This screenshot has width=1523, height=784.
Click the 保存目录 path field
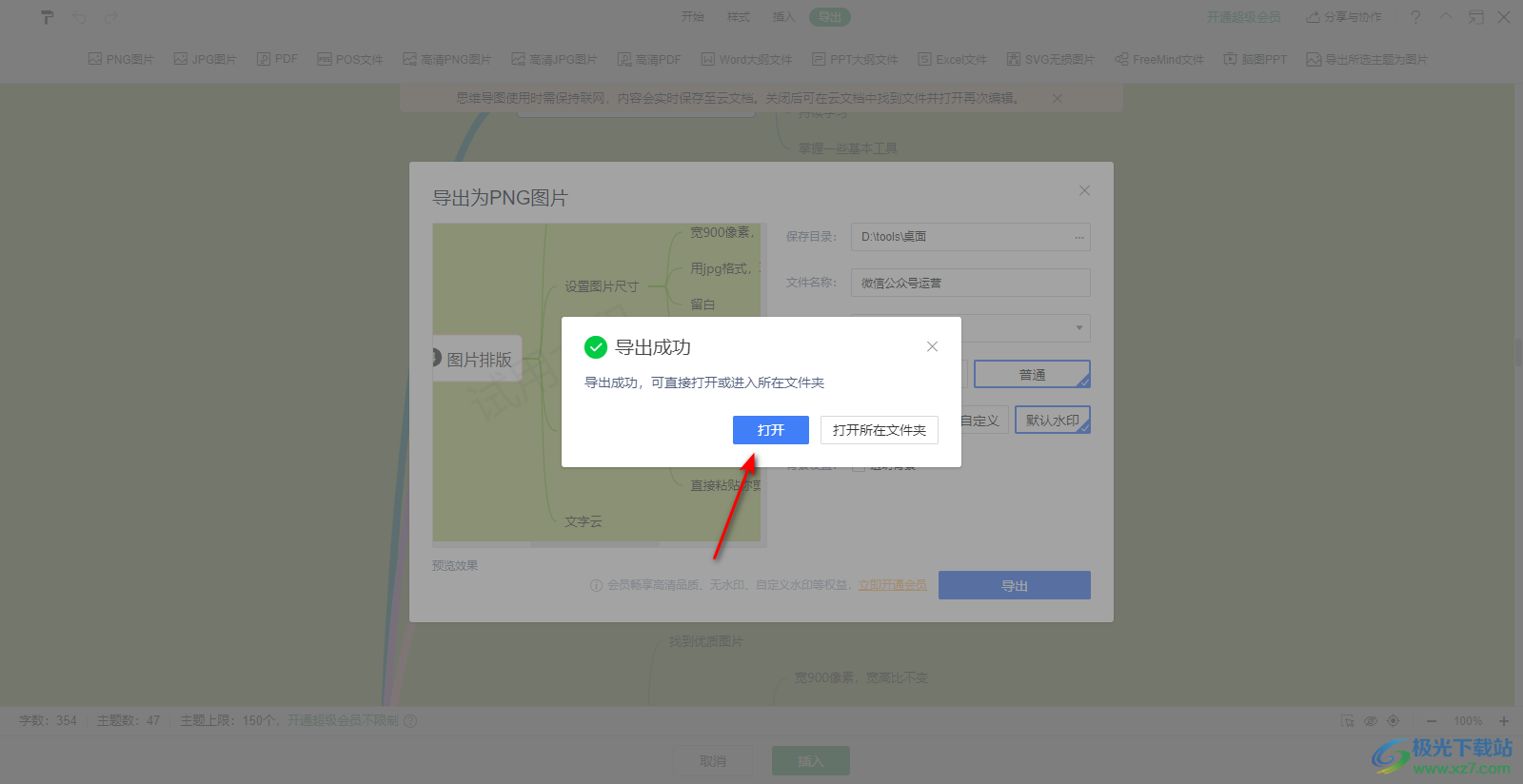(970, 237)
